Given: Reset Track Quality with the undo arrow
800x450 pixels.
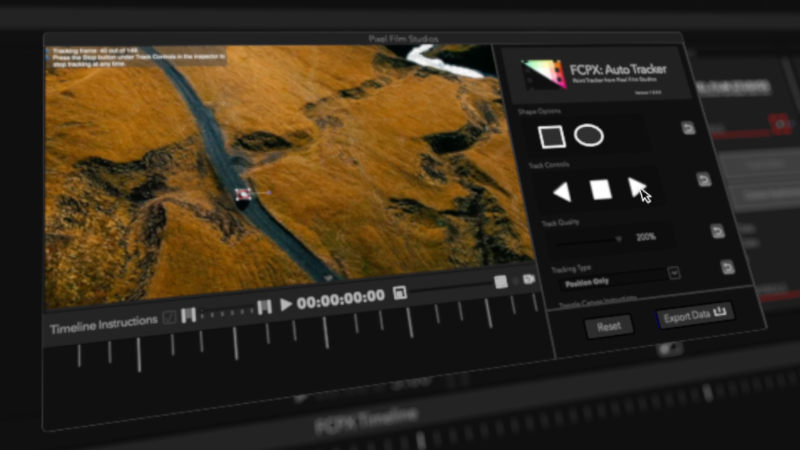Looking at the screenshot, I should pyautogui.click(x=717, y=231).
